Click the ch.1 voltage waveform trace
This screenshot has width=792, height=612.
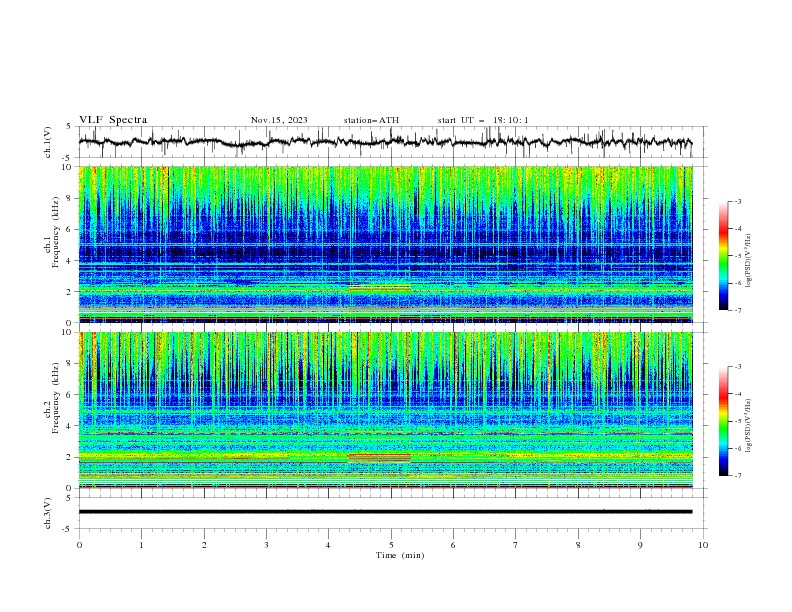tap(385, 142)
